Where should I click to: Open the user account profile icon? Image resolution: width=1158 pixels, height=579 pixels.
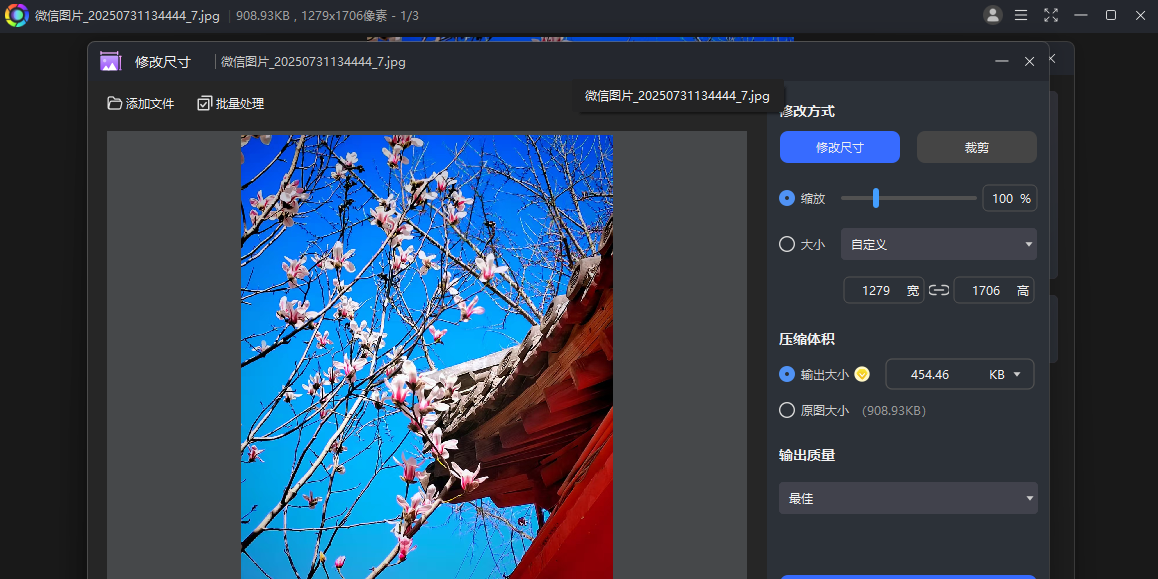pos(992,15)
